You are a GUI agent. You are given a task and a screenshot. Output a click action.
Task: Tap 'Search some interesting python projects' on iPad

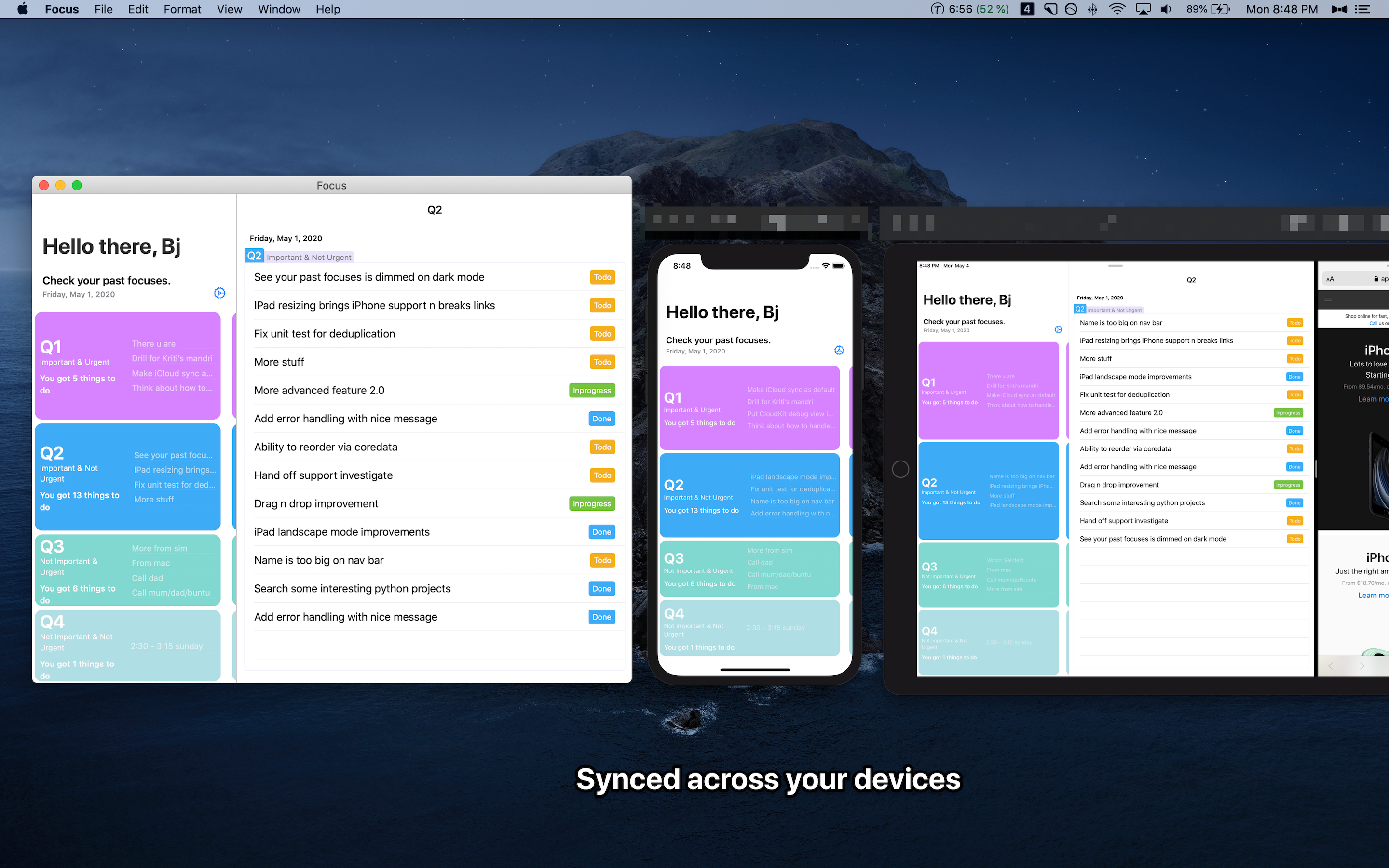click(x=1191, y=503)
